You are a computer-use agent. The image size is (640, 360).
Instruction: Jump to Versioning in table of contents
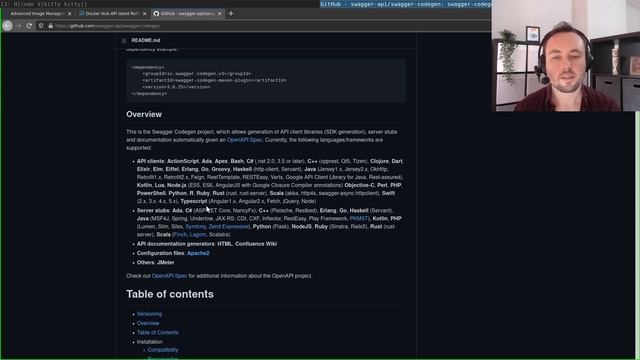coord(149,314)
